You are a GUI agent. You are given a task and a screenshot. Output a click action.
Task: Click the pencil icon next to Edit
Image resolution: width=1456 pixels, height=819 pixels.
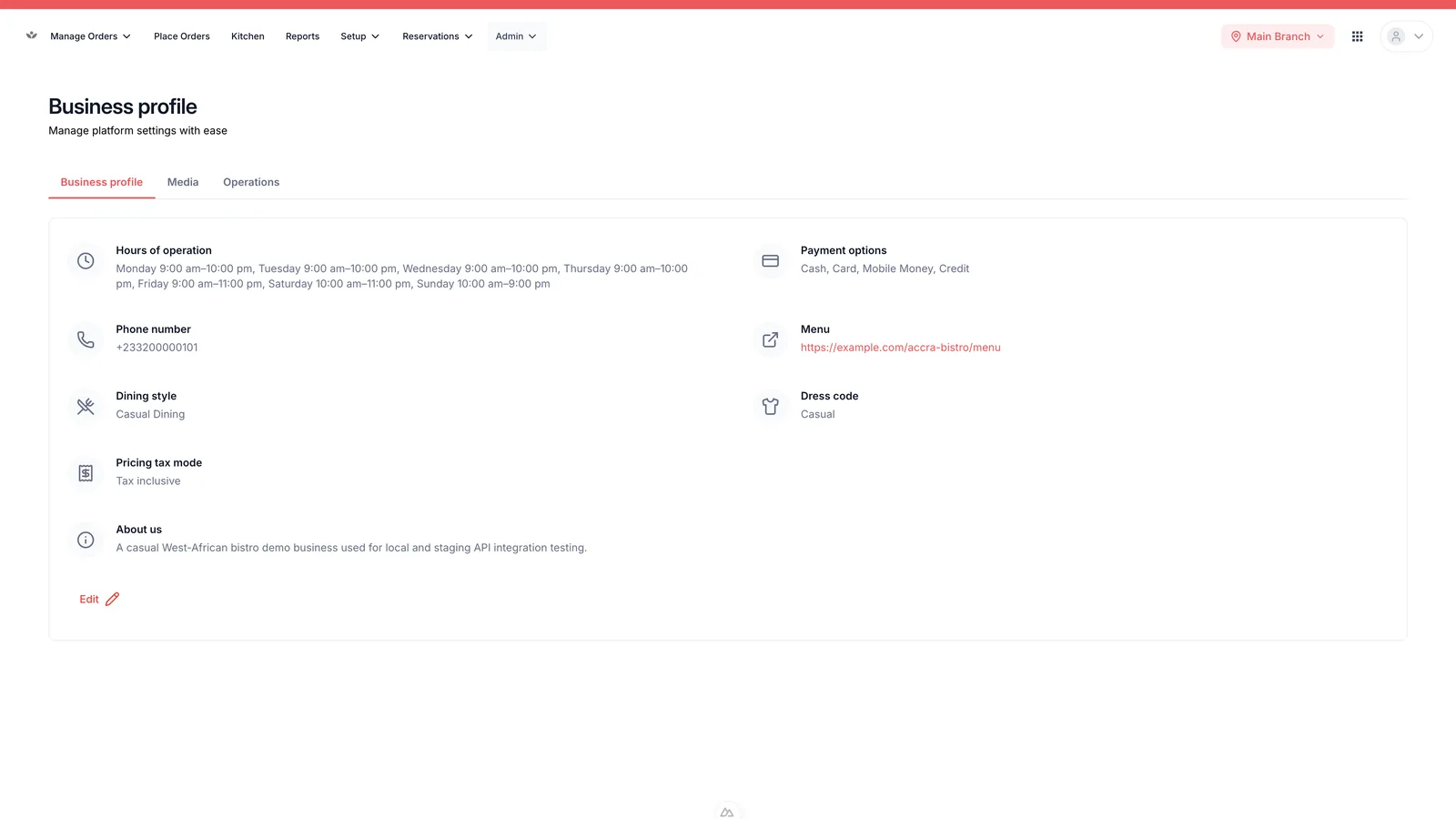[x=112, y=599]
